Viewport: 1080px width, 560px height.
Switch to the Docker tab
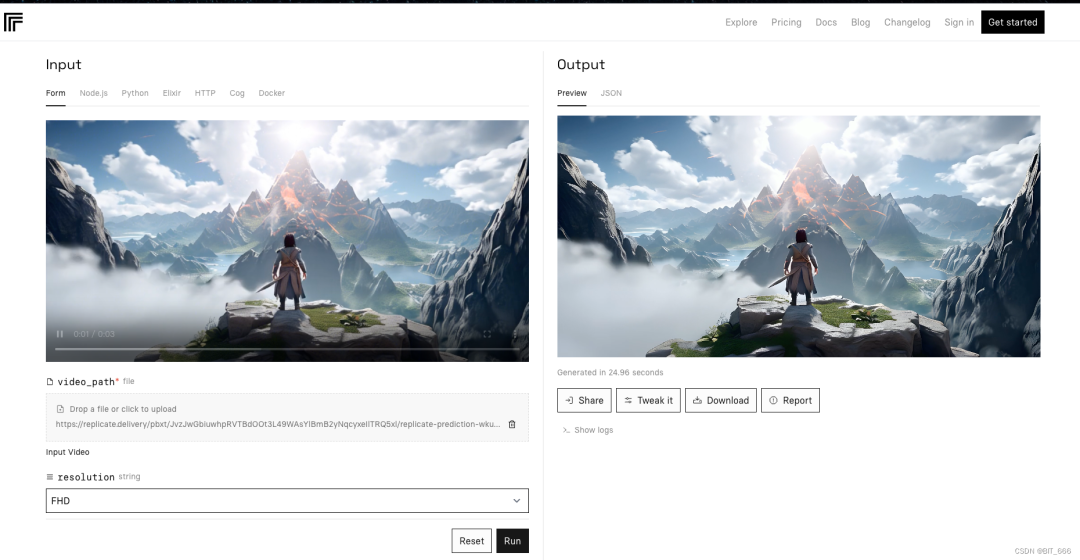[271, 93]
